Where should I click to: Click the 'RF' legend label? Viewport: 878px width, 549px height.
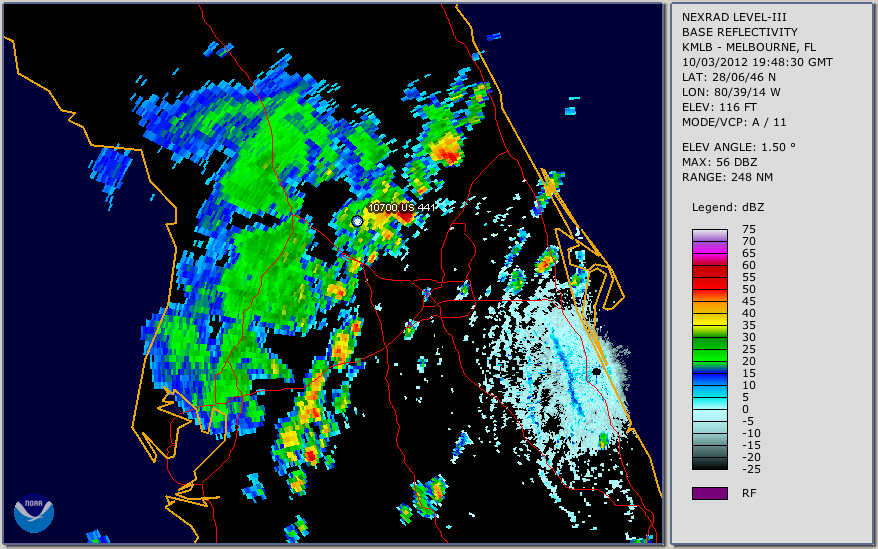tap(749, 493)
